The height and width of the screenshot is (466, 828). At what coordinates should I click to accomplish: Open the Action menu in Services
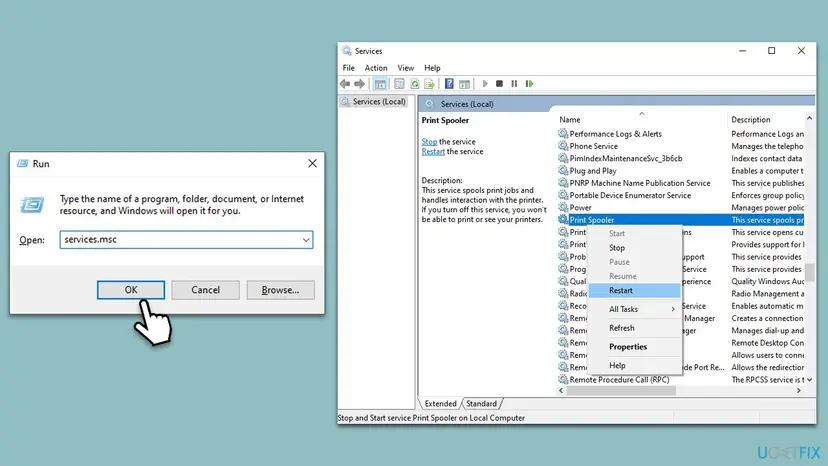click(x=375, y=68)
